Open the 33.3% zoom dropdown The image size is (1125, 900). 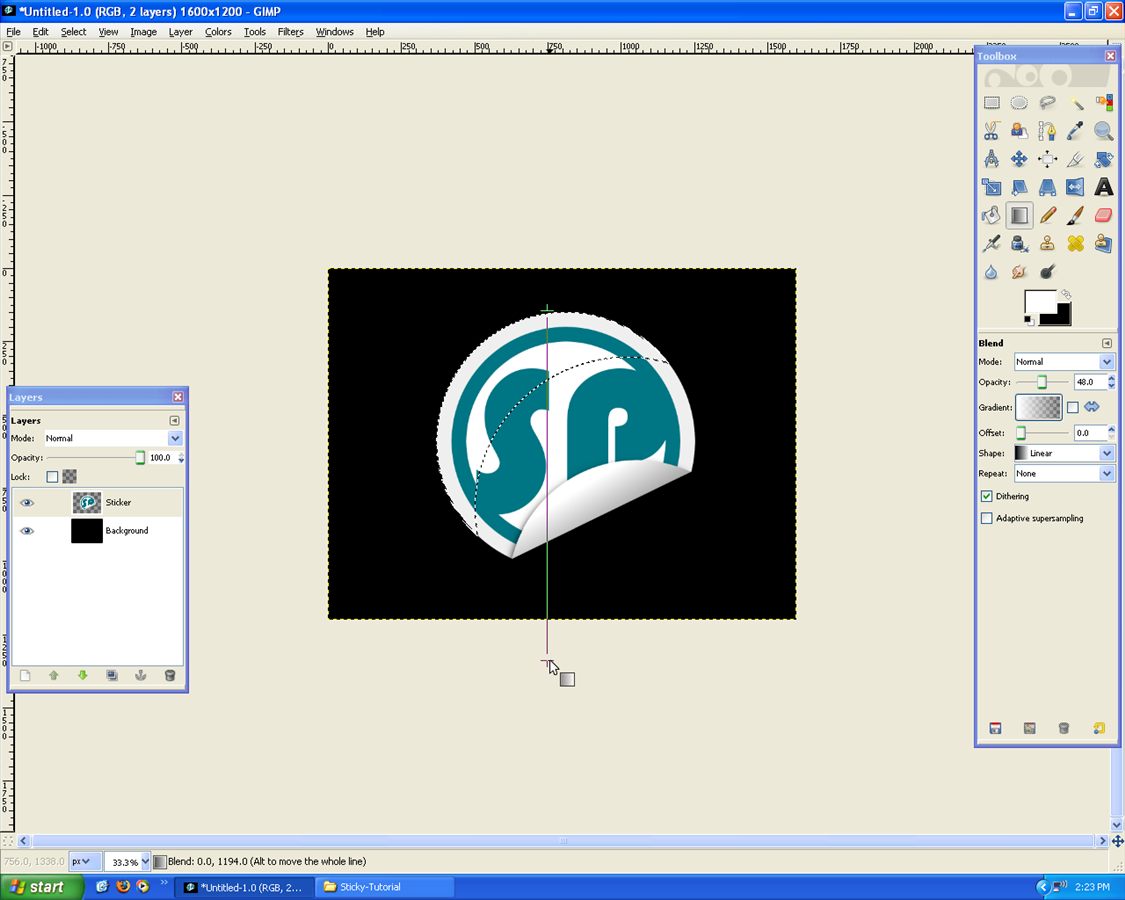127,861
